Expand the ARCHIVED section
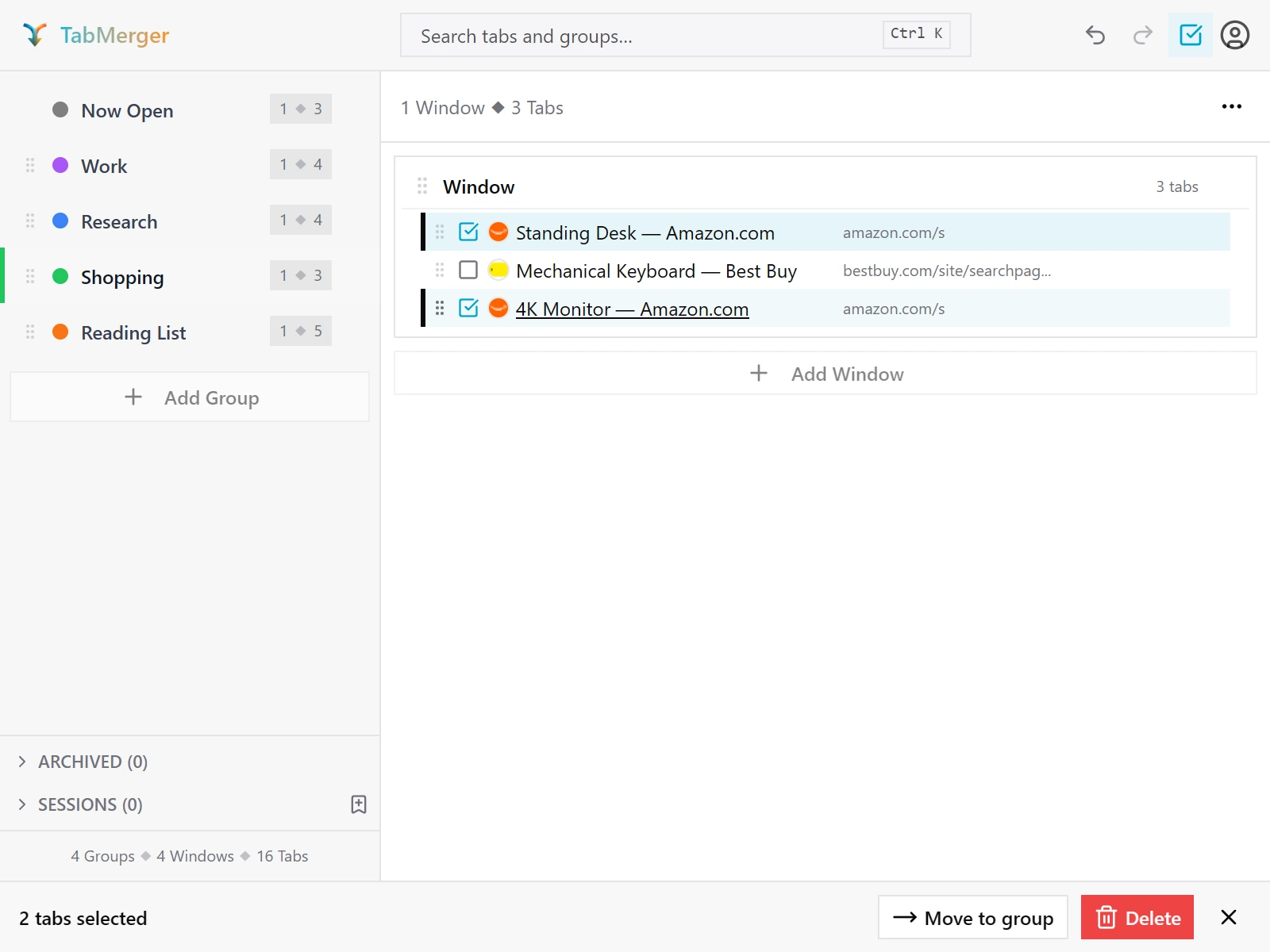The width and height of the screenshot is (1270, 952). (x=83, y=762)
